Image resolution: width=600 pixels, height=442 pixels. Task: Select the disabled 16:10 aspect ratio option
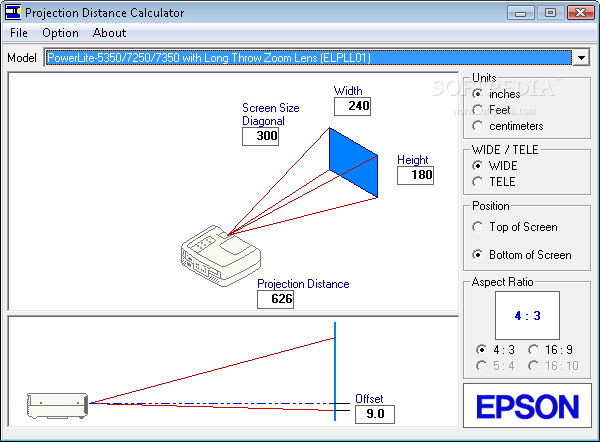[553, 365]
